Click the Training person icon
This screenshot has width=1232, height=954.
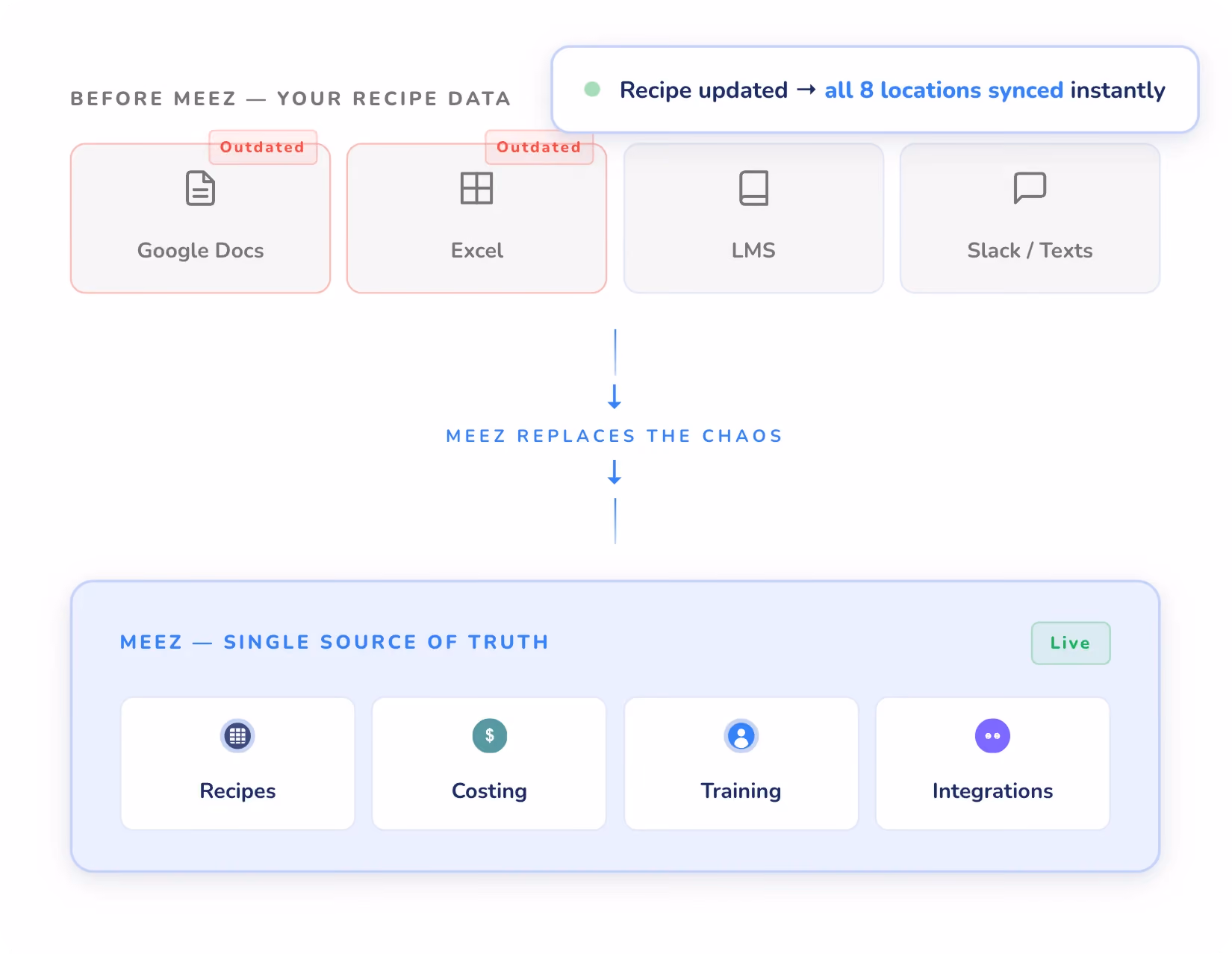coord(741,736)
